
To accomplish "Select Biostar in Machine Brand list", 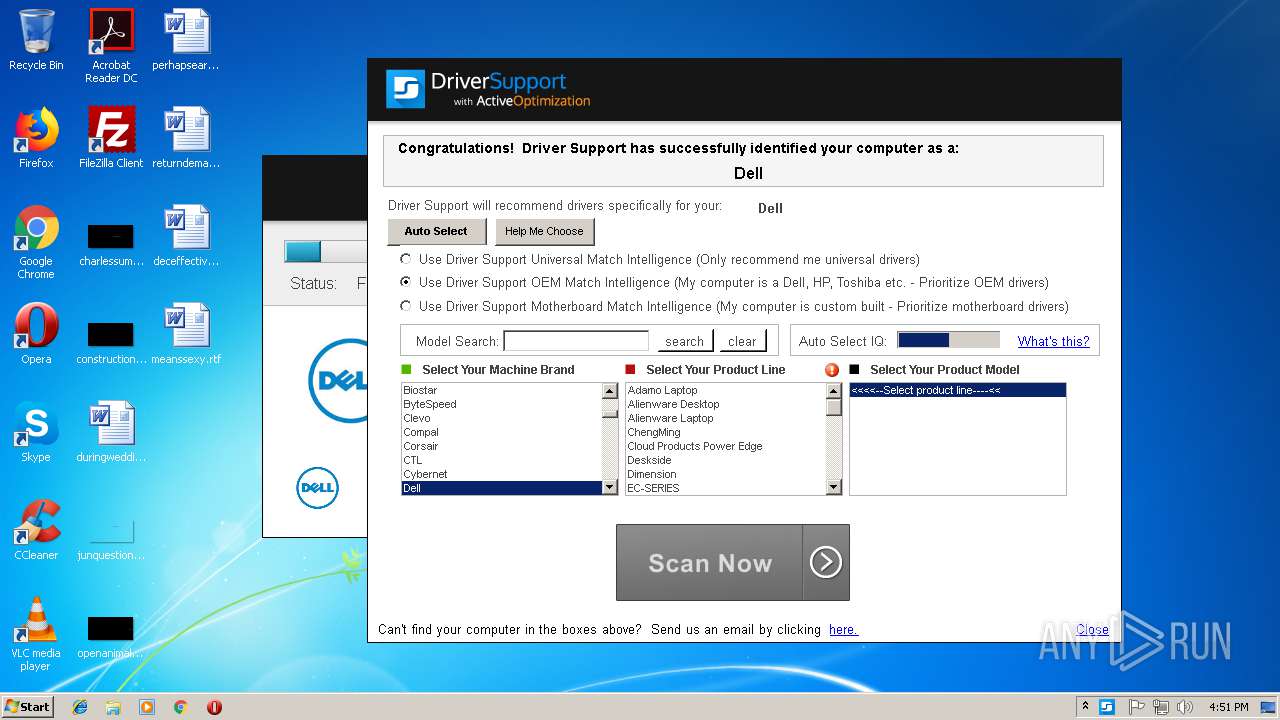I will [x=501, y=390].
